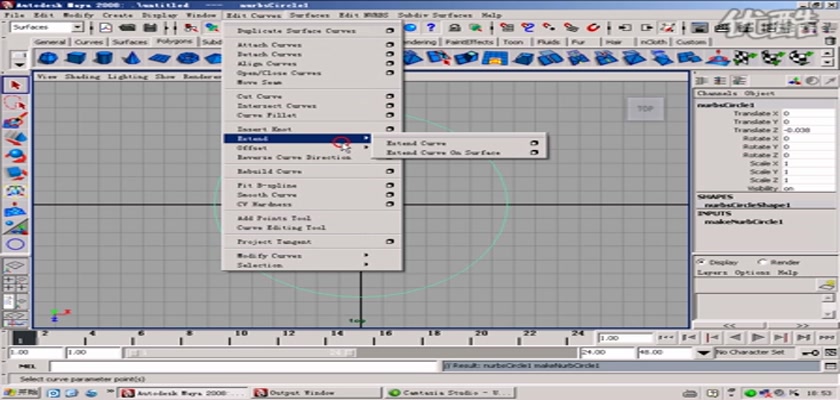The image size is (840, 400).
Task: Open the Shading menu in viewport panel
Action: [x=82, y=77]
